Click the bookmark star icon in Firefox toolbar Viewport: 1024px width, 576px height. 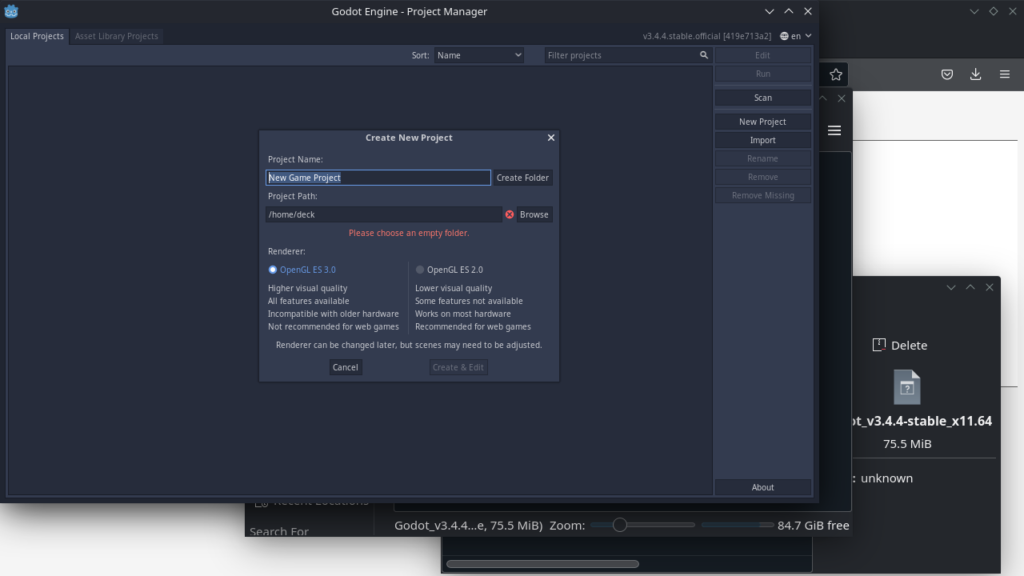835,73
